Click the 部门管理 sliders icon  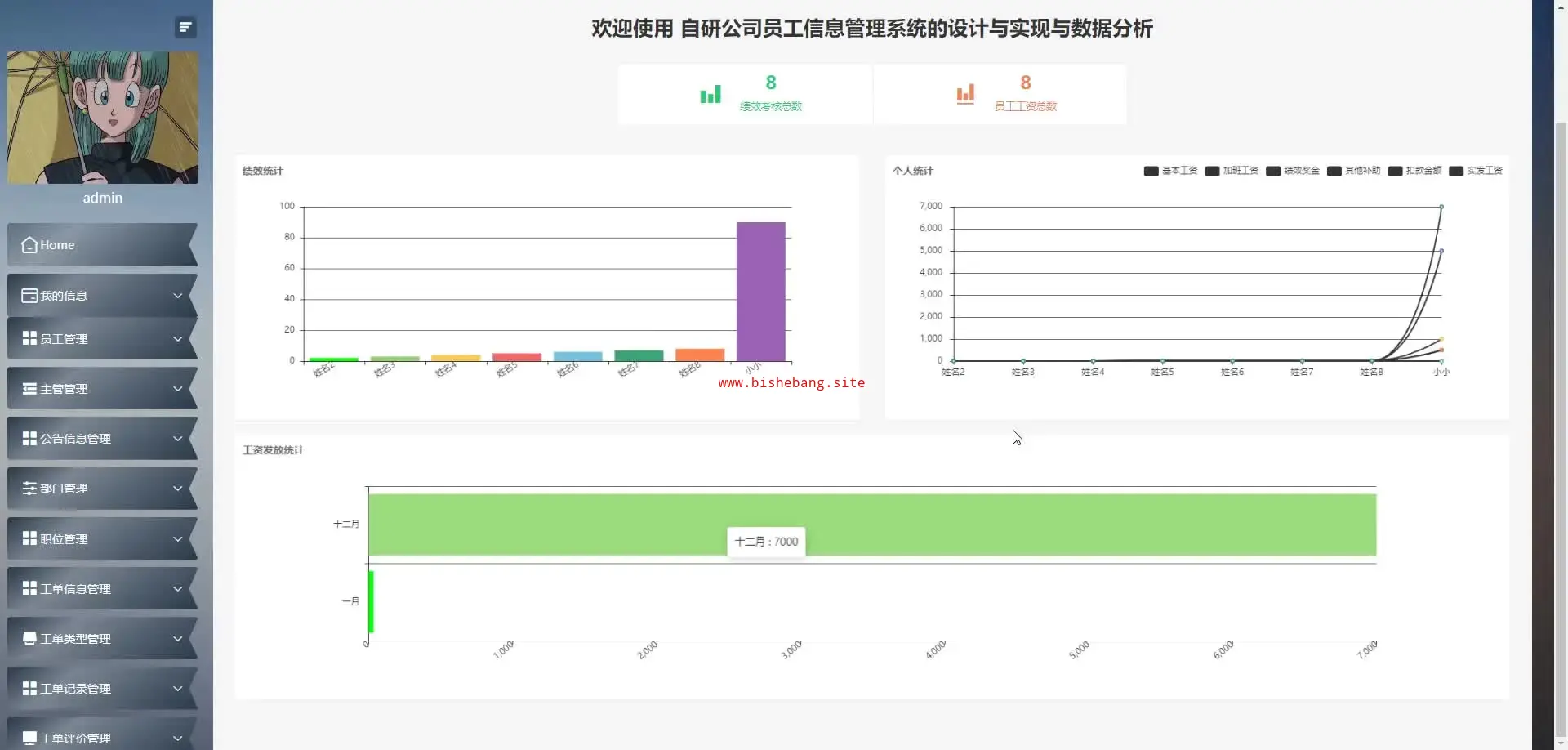(29, 489)
